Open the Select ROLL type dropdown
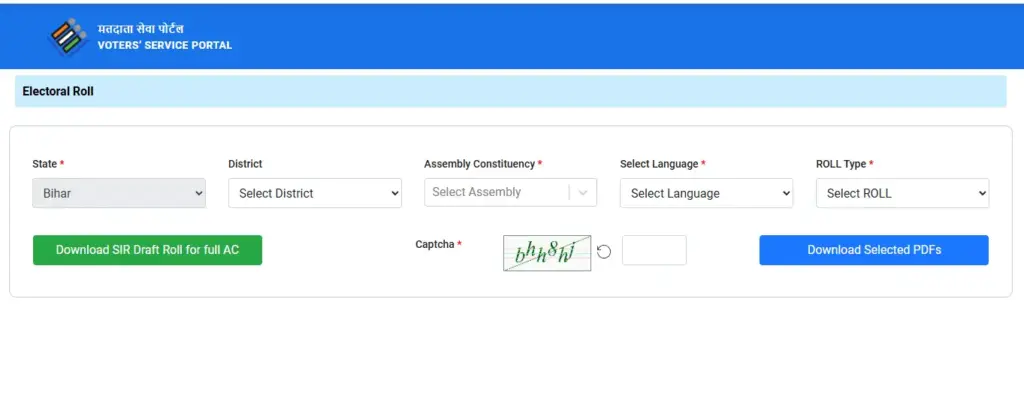 pos(903,193)
